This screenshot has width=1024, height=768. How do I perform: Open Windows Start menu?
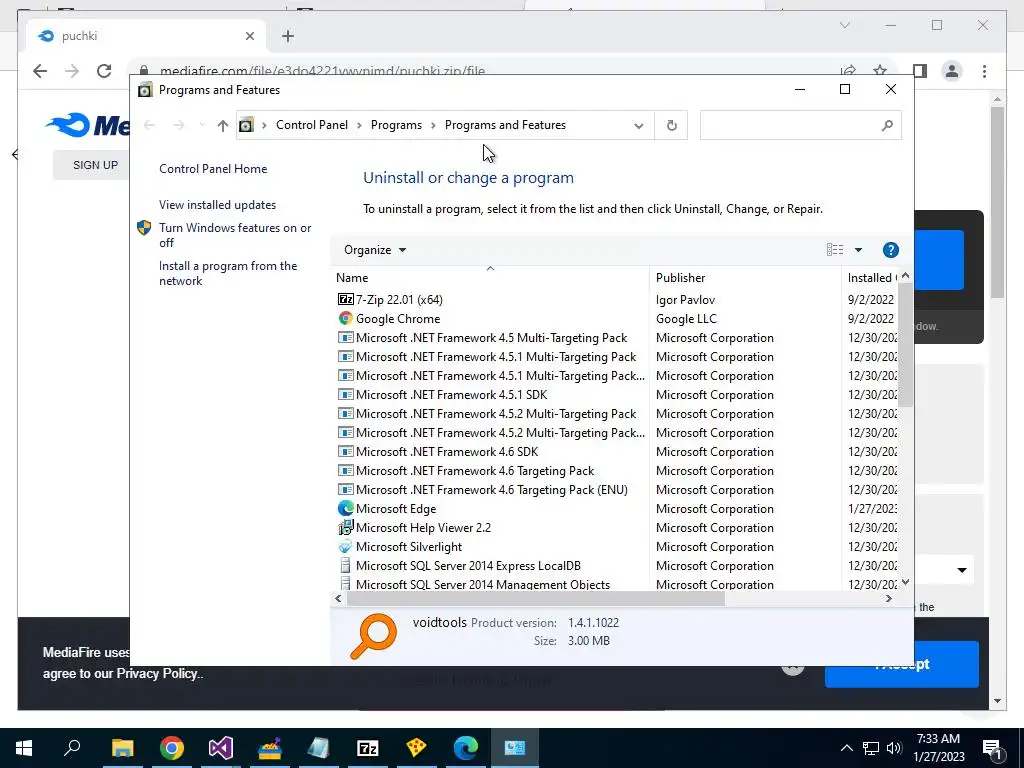(24, 748)
